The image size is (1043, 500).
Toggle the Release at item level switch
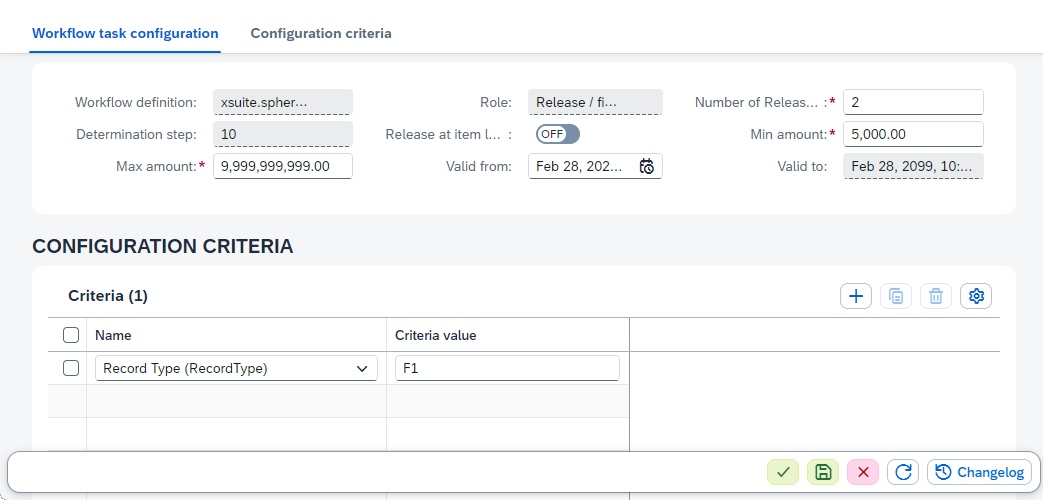tap(557, 134)
